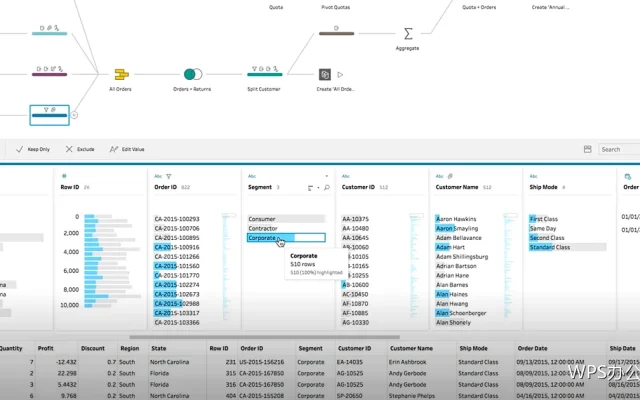Click the Abc data type icon of Ship Mode
The image size is (640, 400).
pos(533,176)
